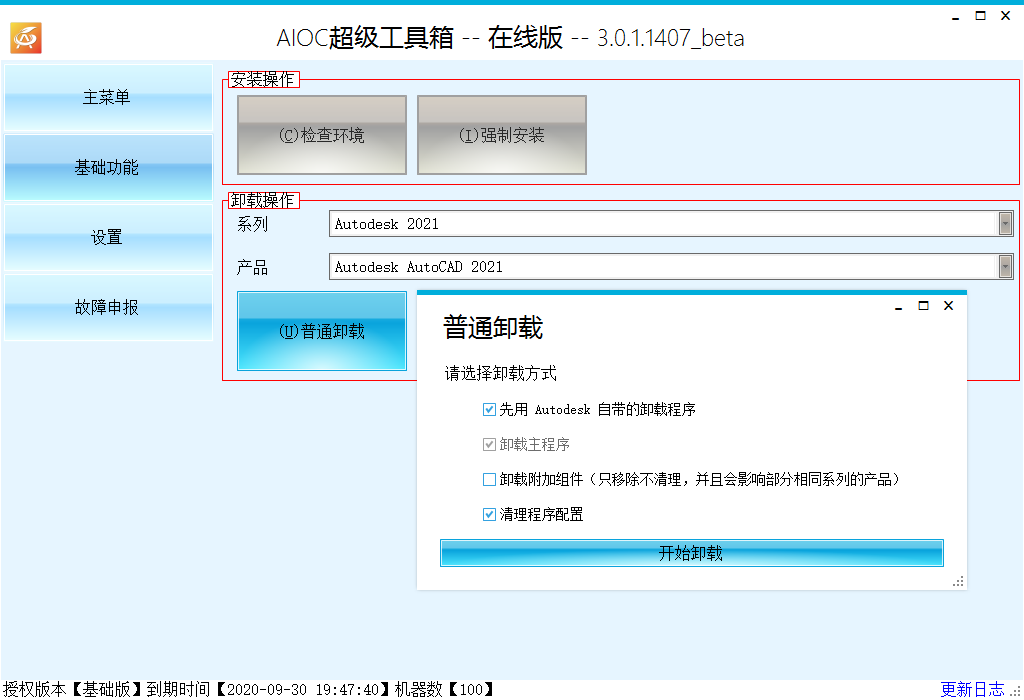Select the Autodesk 2021 series combo box
This screenshot has height=700, width=1024.
[x=600, y=223]
